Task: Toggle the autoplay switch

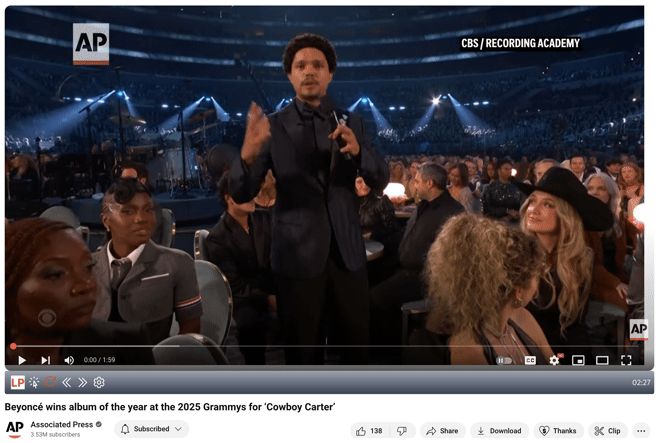Action: [504, 360]
